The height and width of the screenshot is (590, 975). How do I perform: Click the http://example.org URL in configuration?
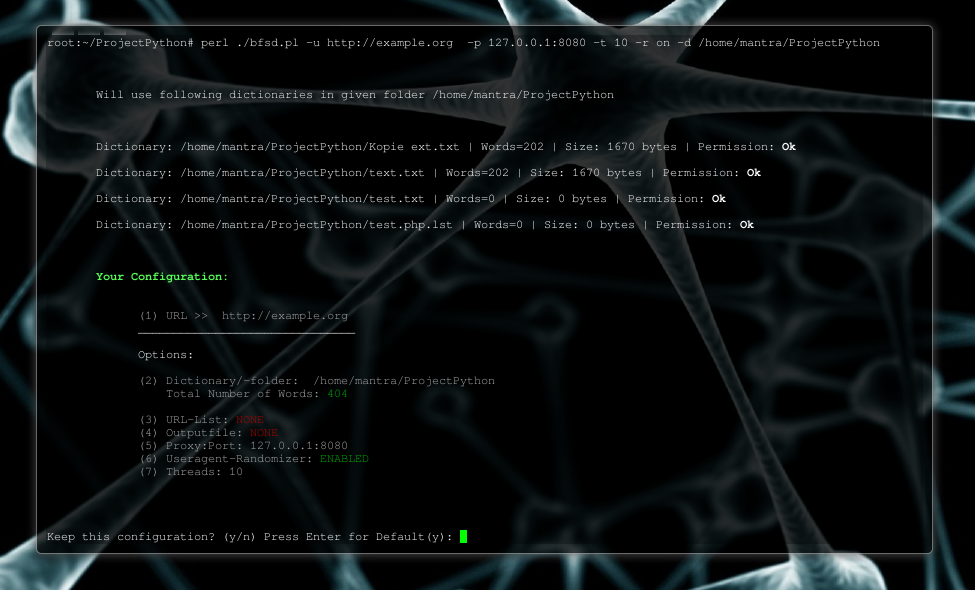tap(285, 316)
